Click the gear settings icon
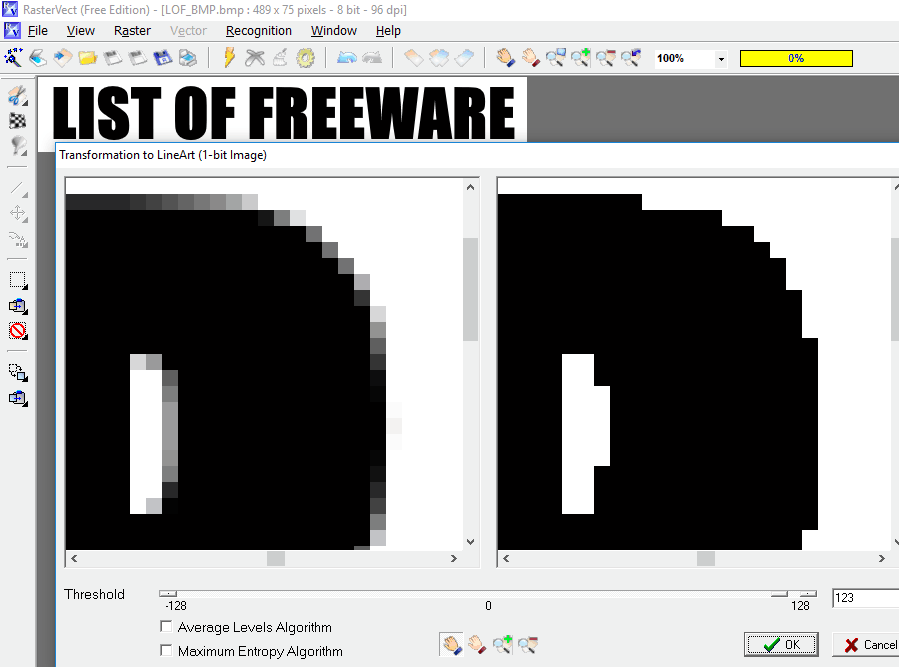 click(306, 57)
